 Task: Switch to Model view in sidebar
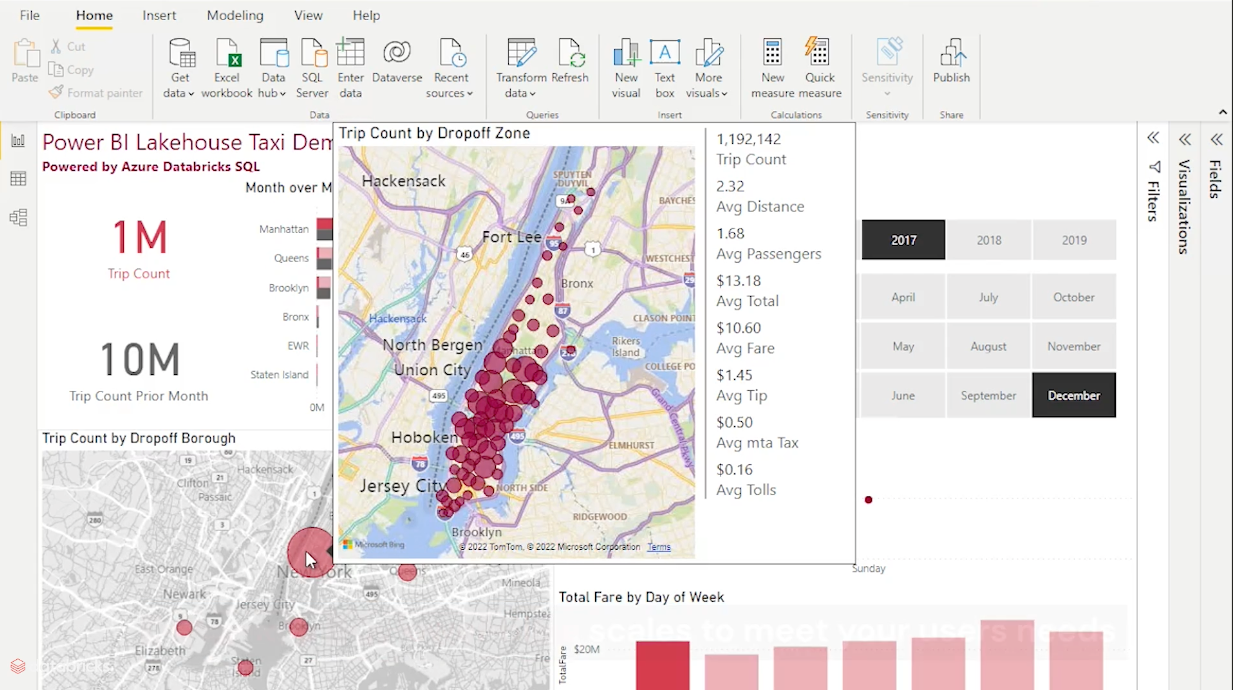(x=18, y=217)
